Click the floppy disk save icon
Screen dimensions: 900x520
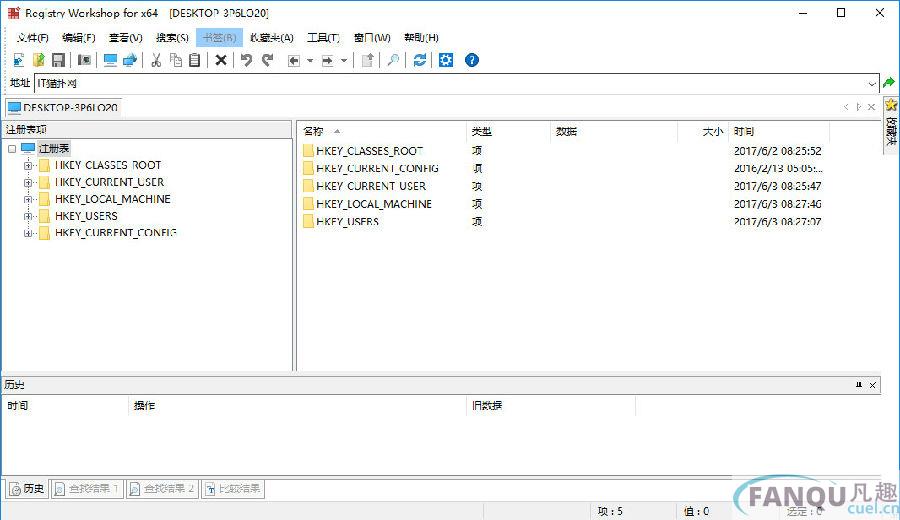click(58, 60)
